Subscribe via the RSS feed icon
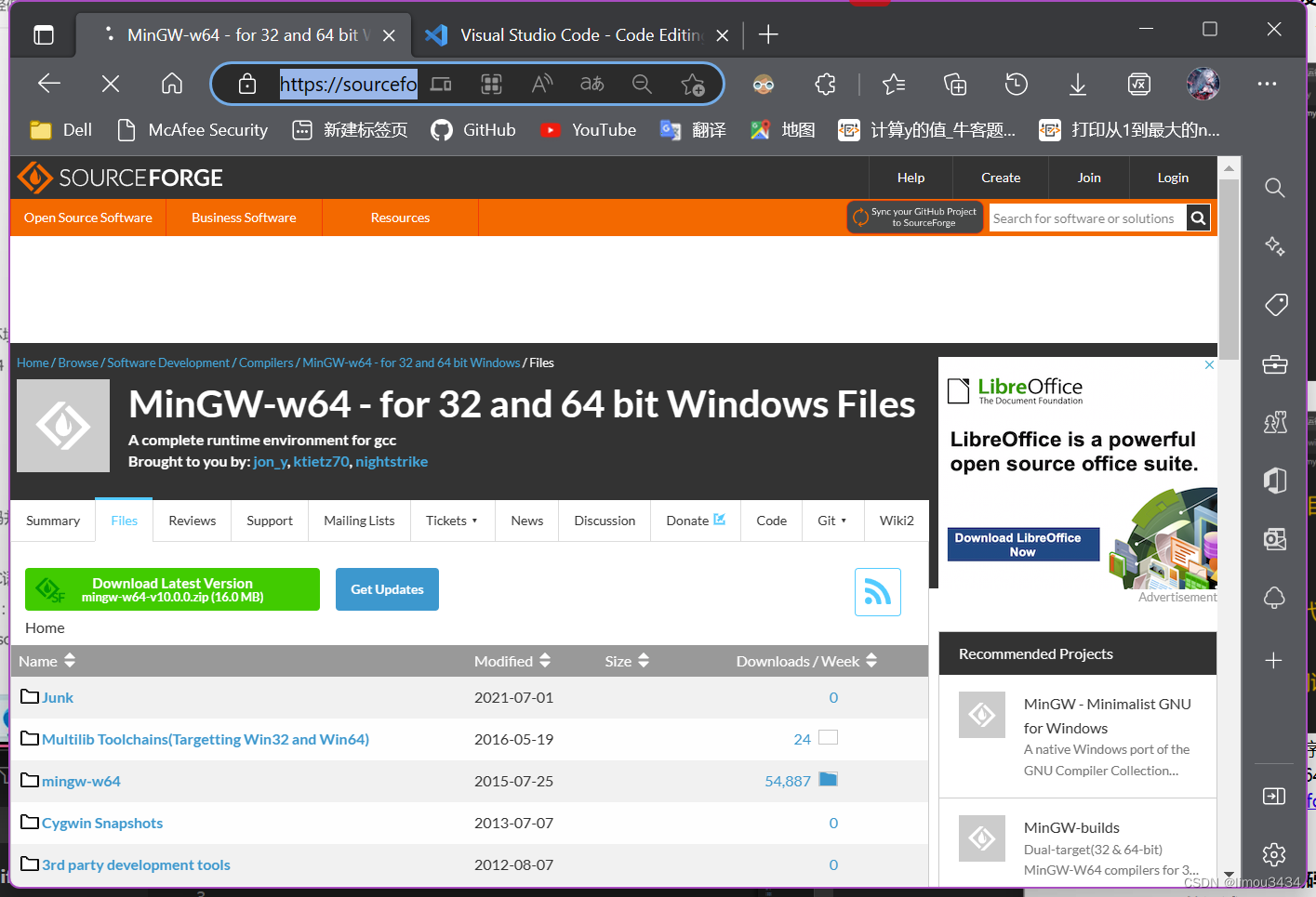Viewport: 1316px width, 897px height. [878, 592]
